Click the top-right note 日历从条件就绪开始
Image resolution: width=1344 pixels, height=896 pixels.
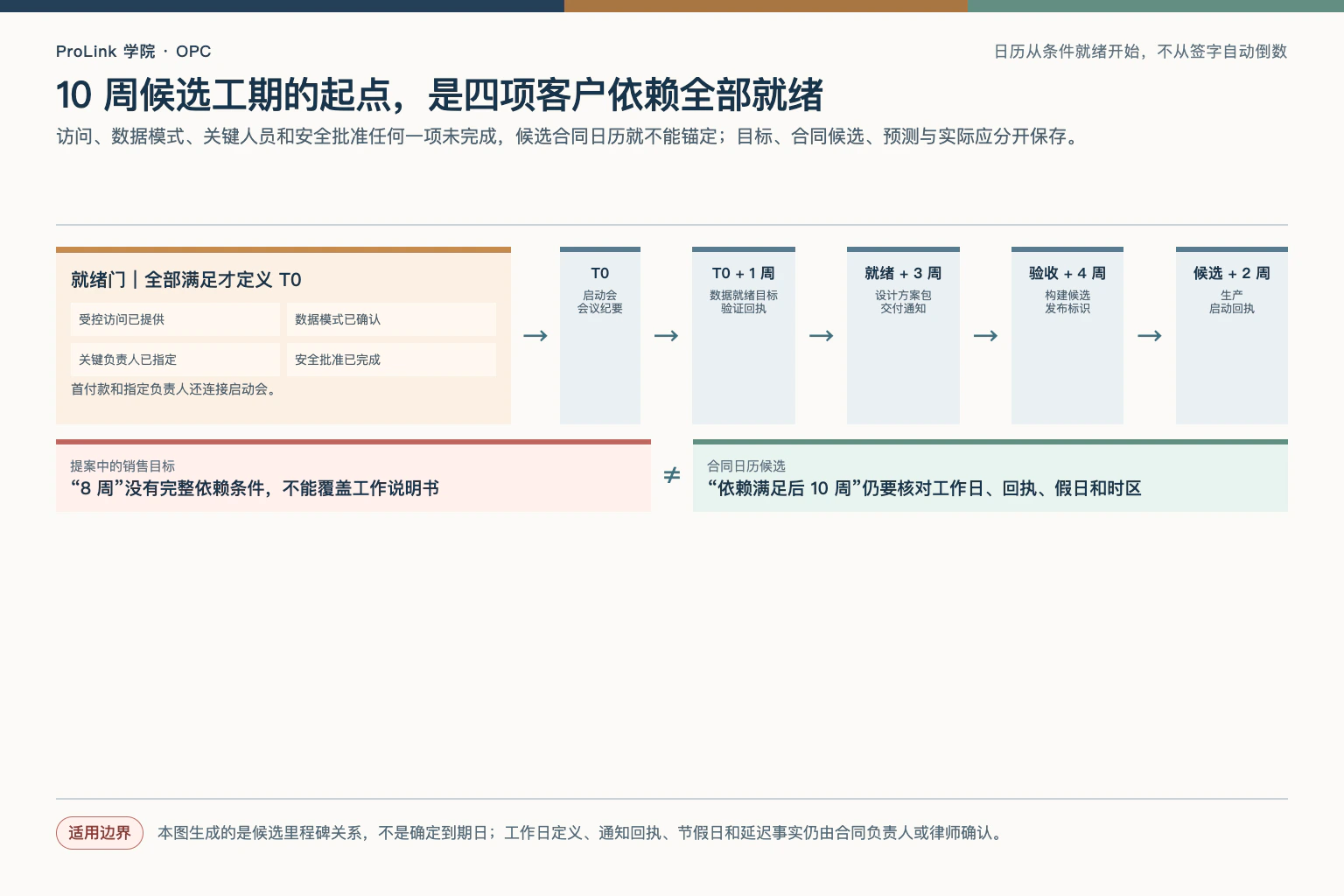[x=1140, y=52]
